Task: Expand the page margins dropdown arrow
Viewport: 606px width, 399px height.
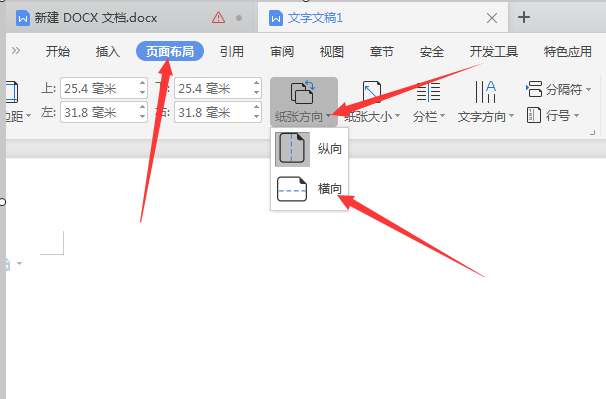Action: pyautogui.click(x=28, y=116)
